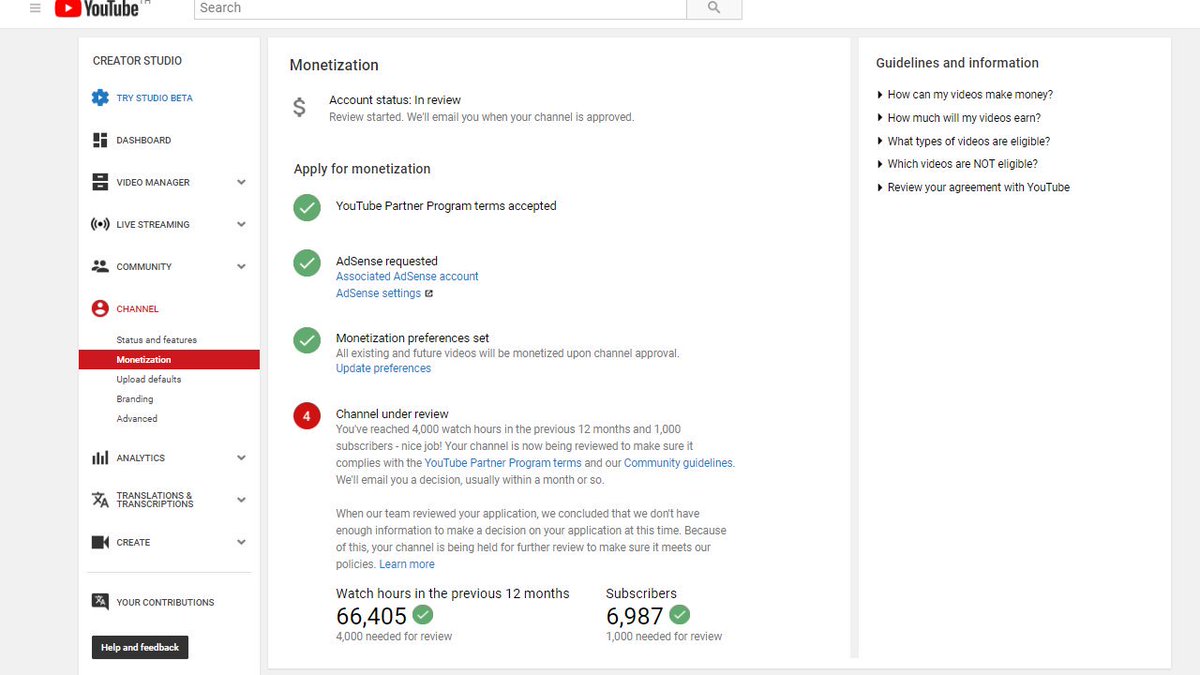Expand the Community section chevron

point(241,266)
